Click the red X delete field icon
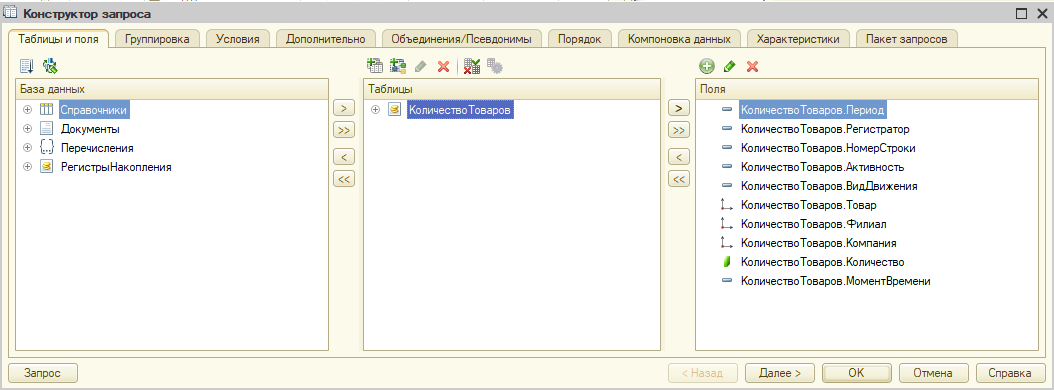This screenshot has width=1054, height=390. pos(752,66)
